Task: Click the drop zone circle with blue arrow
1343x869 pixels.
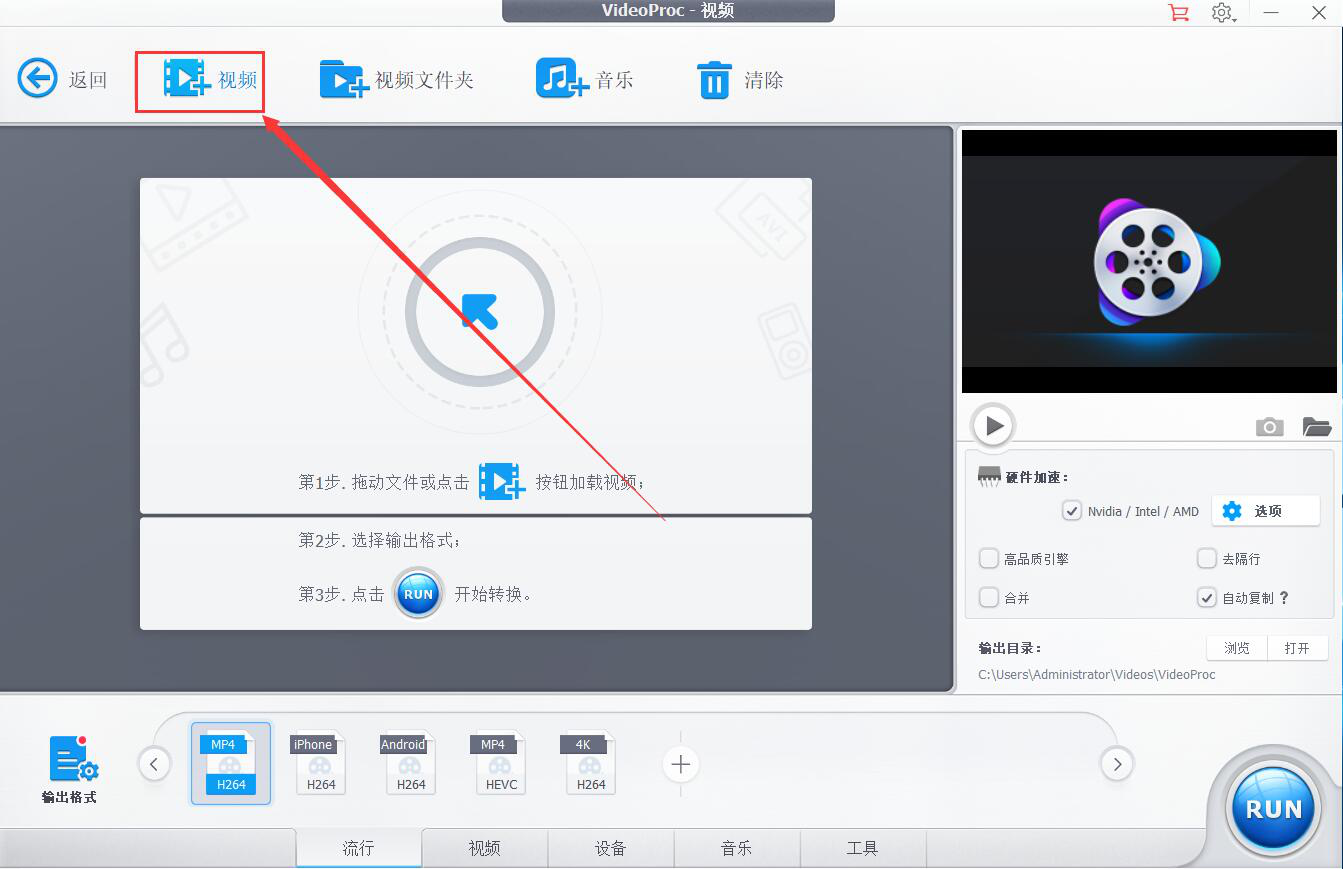Action: [x=480, y=312]
